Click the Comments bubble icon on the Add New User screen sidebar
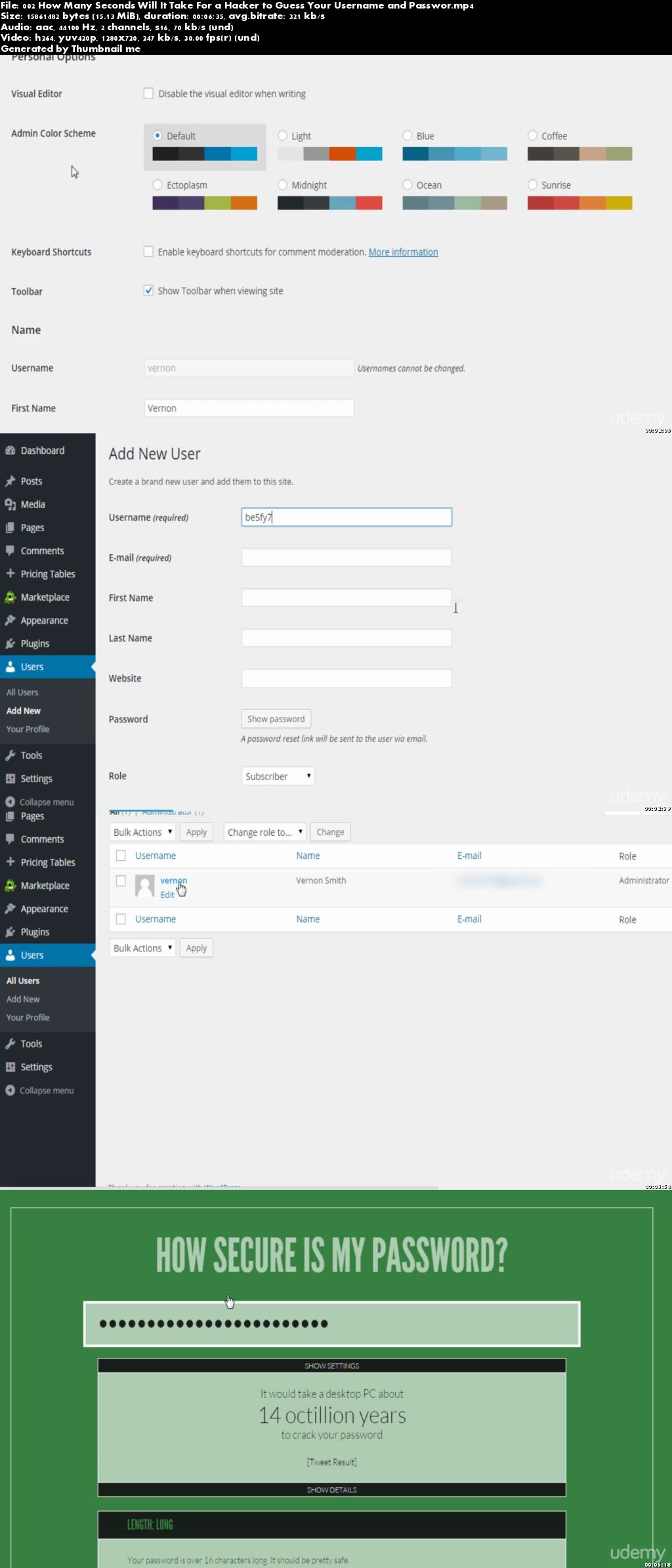 [x=10, y=550]
